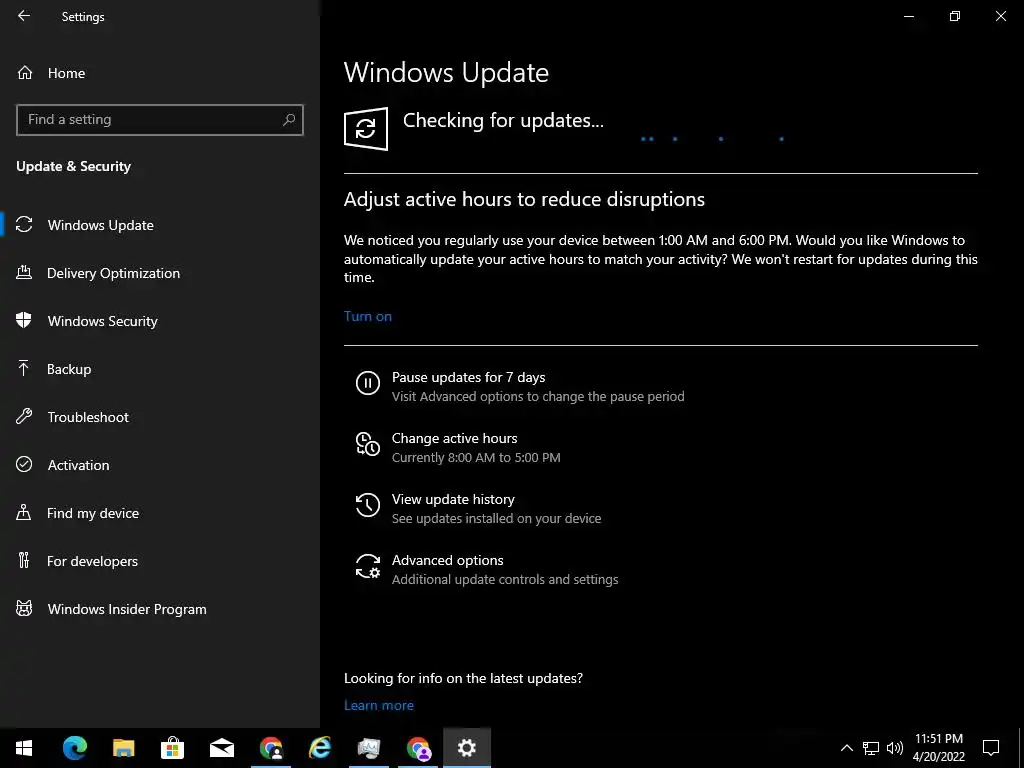Open Windows Security page
The height and width of the screenshot is (768, 1024).
point(160,321)
